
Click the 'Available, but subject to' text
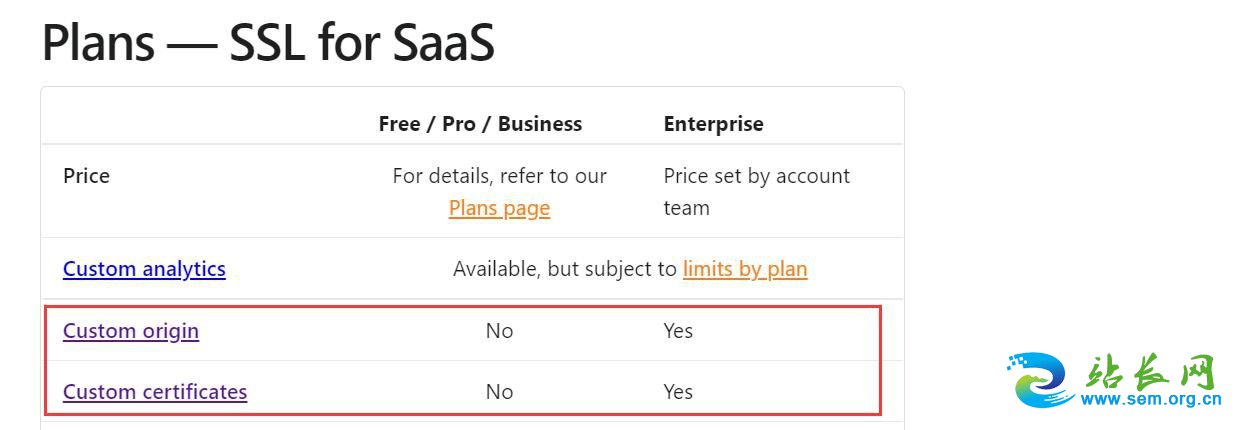565,269
